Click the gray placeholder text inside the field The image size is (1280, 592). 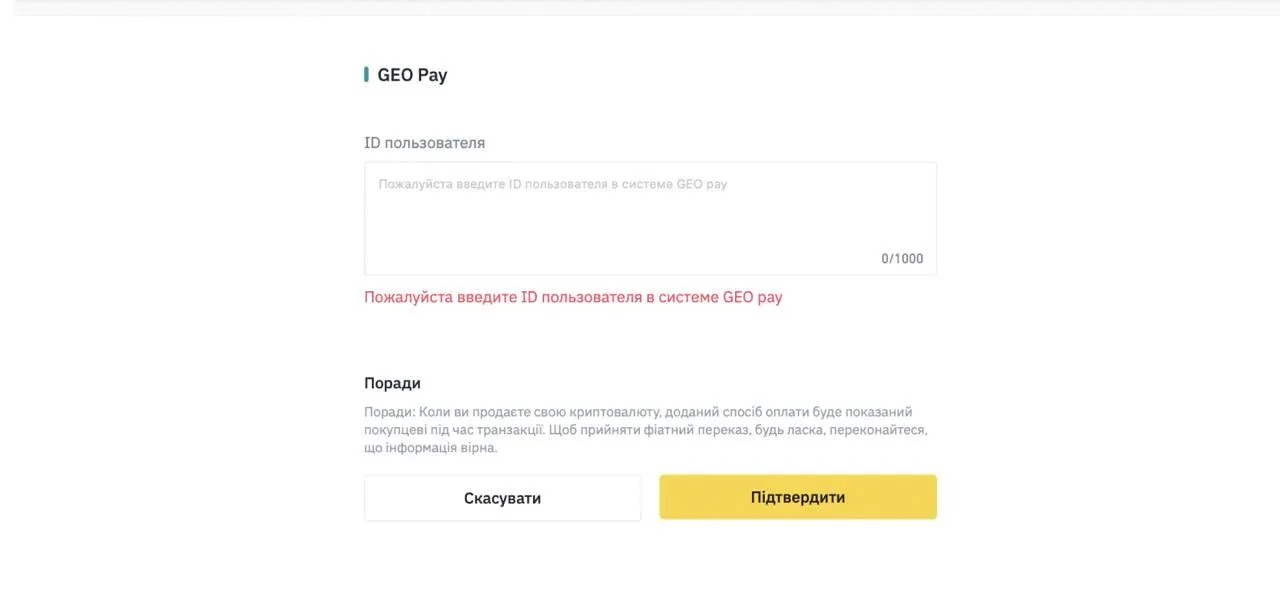[552, 184]
